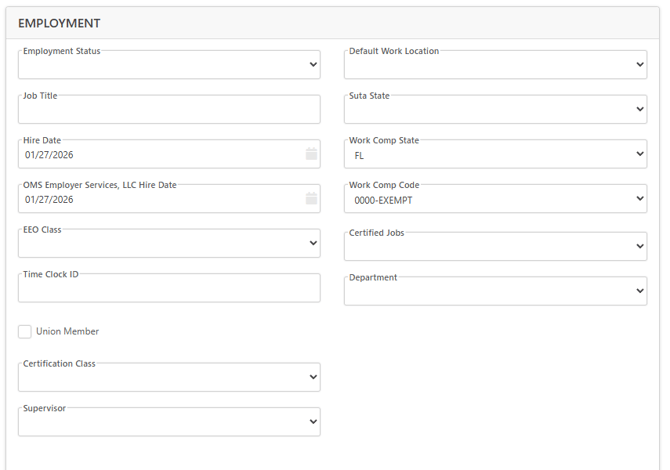This screenshot has height=470, width=670.
Task: Click into the Job Title field
Action: point(168,111)
